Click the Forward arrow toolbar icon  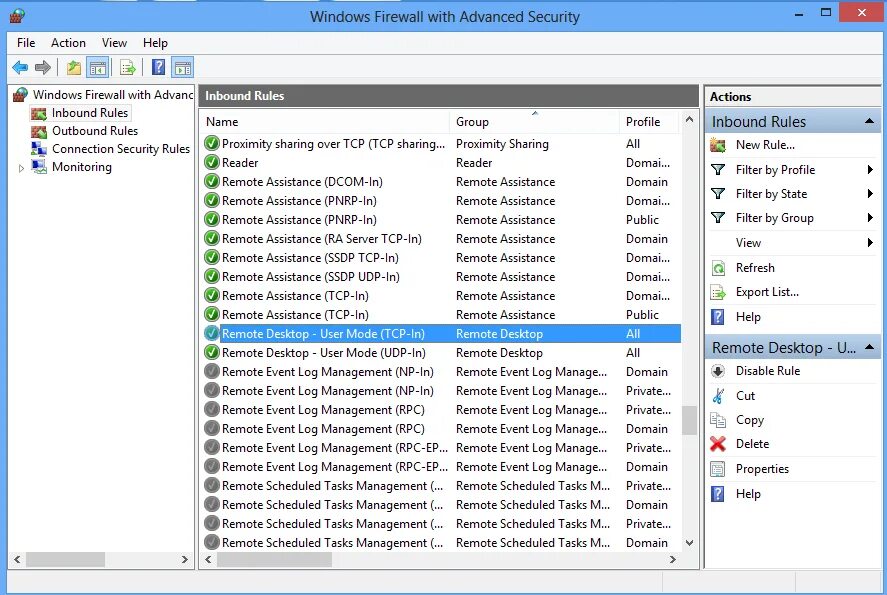point(42,68)
